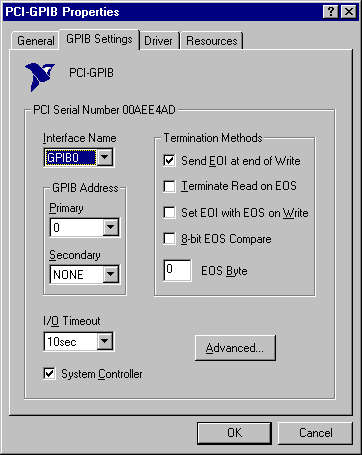The image size is (362, 455).
Task: Click the PCI Serial Number 00AEE4AD text
Action: (104, 110)
